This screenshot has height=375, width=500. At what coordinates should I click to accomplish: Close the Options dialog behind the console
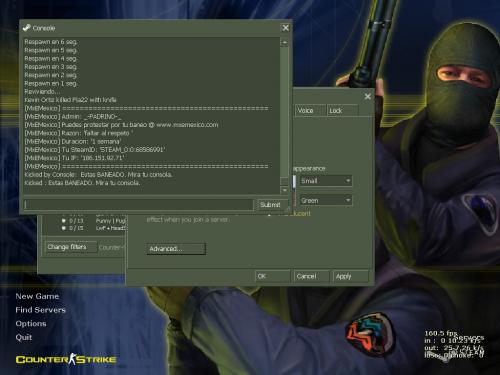[368, 97]
